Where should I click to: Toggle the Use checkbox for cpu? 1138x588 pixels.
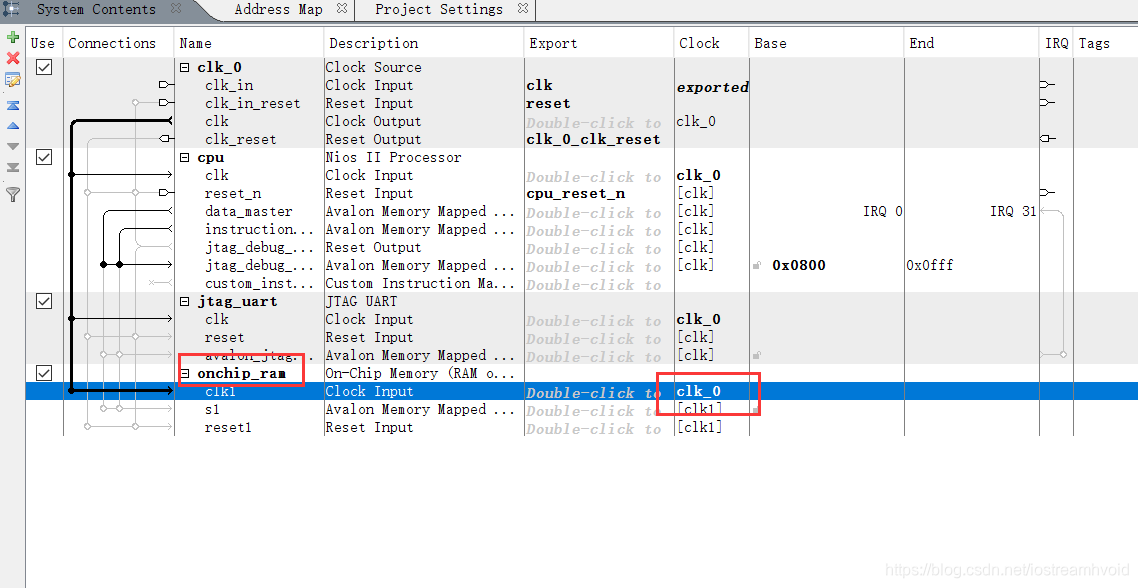tap(44, 157)
